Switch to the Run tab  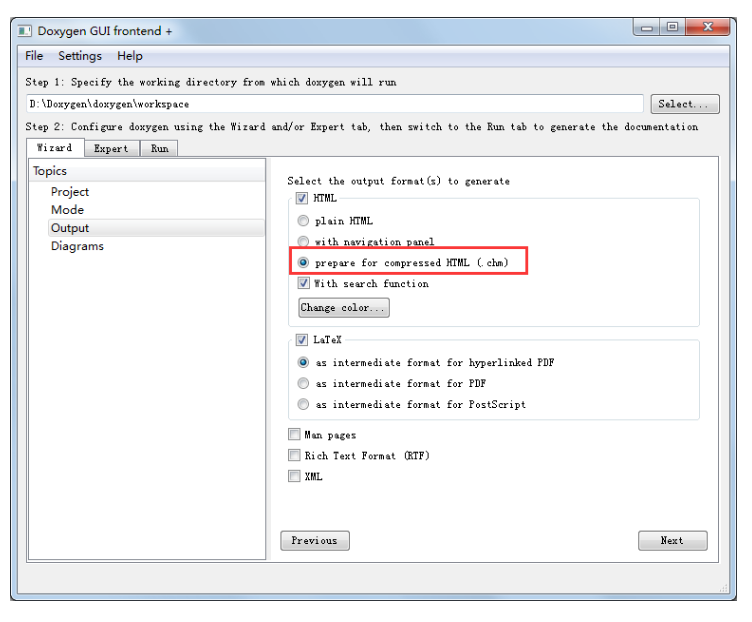(x=160, y=149)
